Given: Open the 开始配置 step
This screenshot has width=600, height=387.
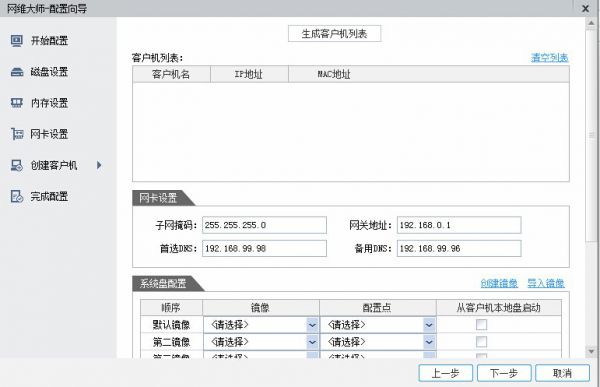Looking at the screenshot, I should [49, 41].
